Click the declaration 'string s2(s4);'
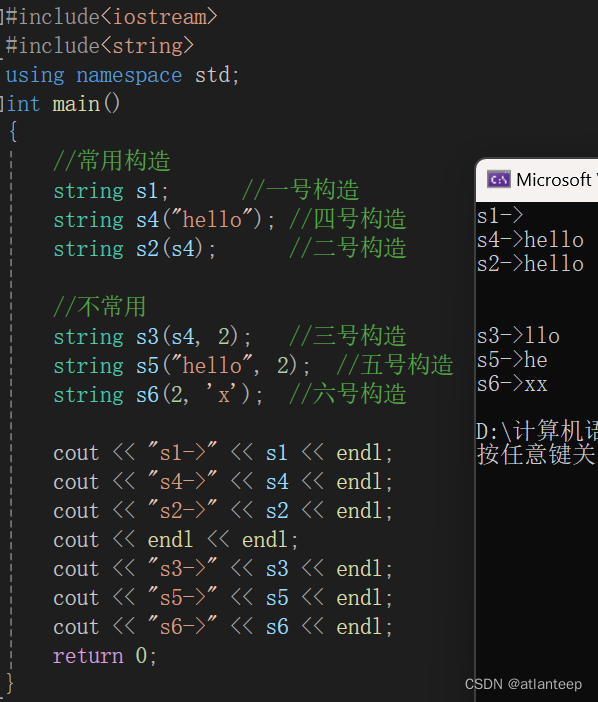Screen dimensions: 598x702 (x=135, y=249)
